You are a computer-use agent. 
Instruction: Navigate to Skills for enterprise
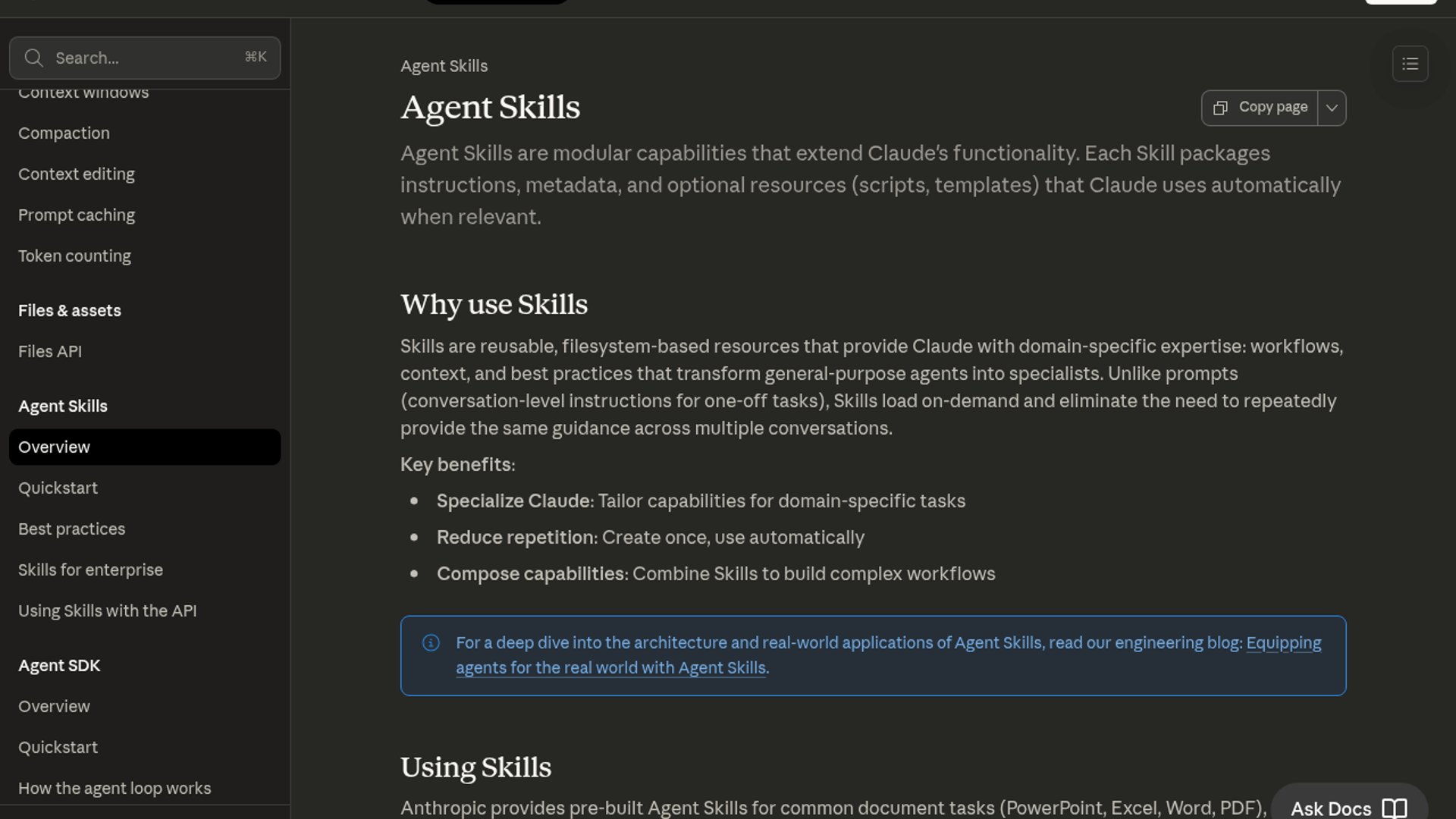tap(90, 570)
